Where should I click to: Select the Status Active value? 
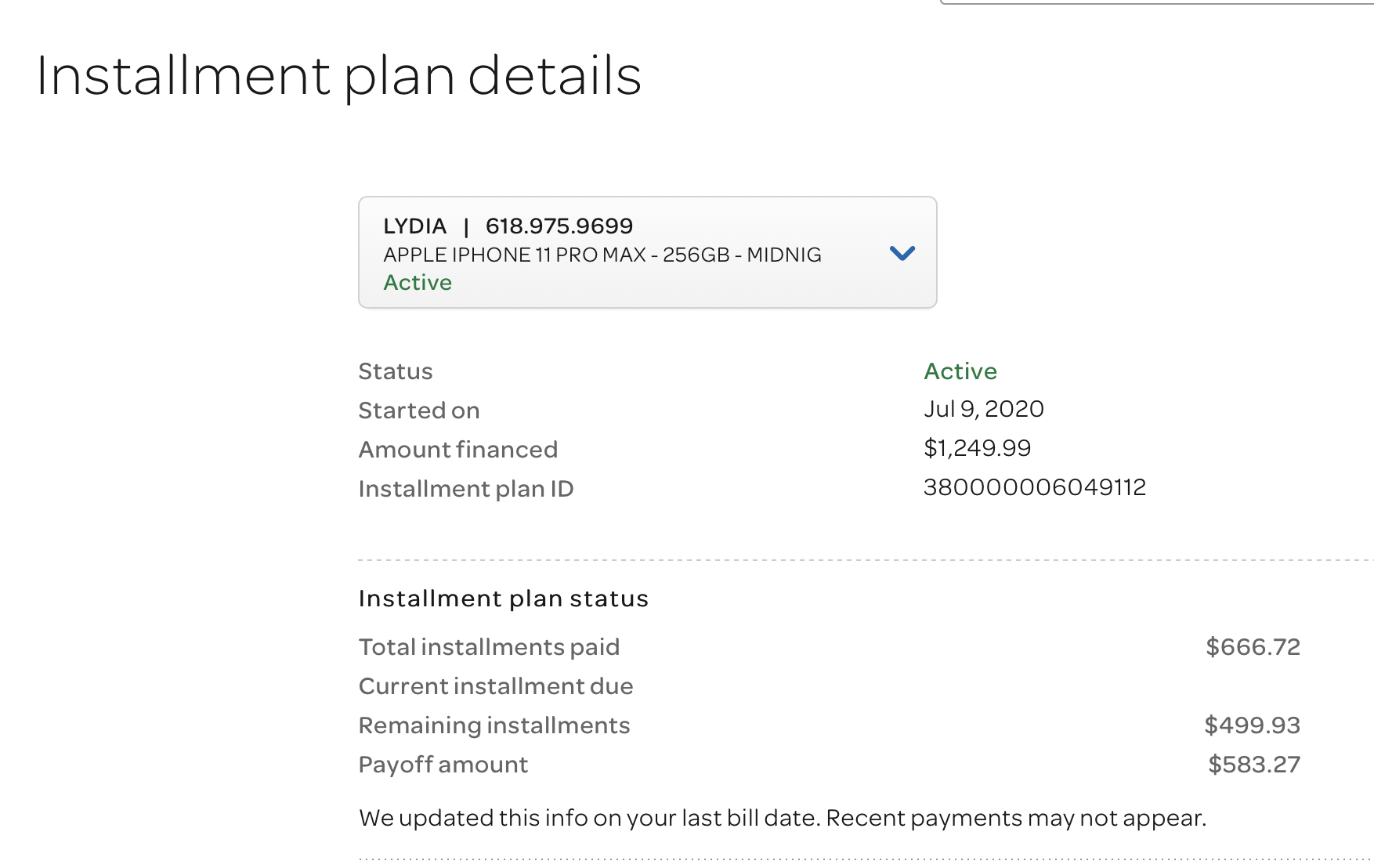pos(960,371)
